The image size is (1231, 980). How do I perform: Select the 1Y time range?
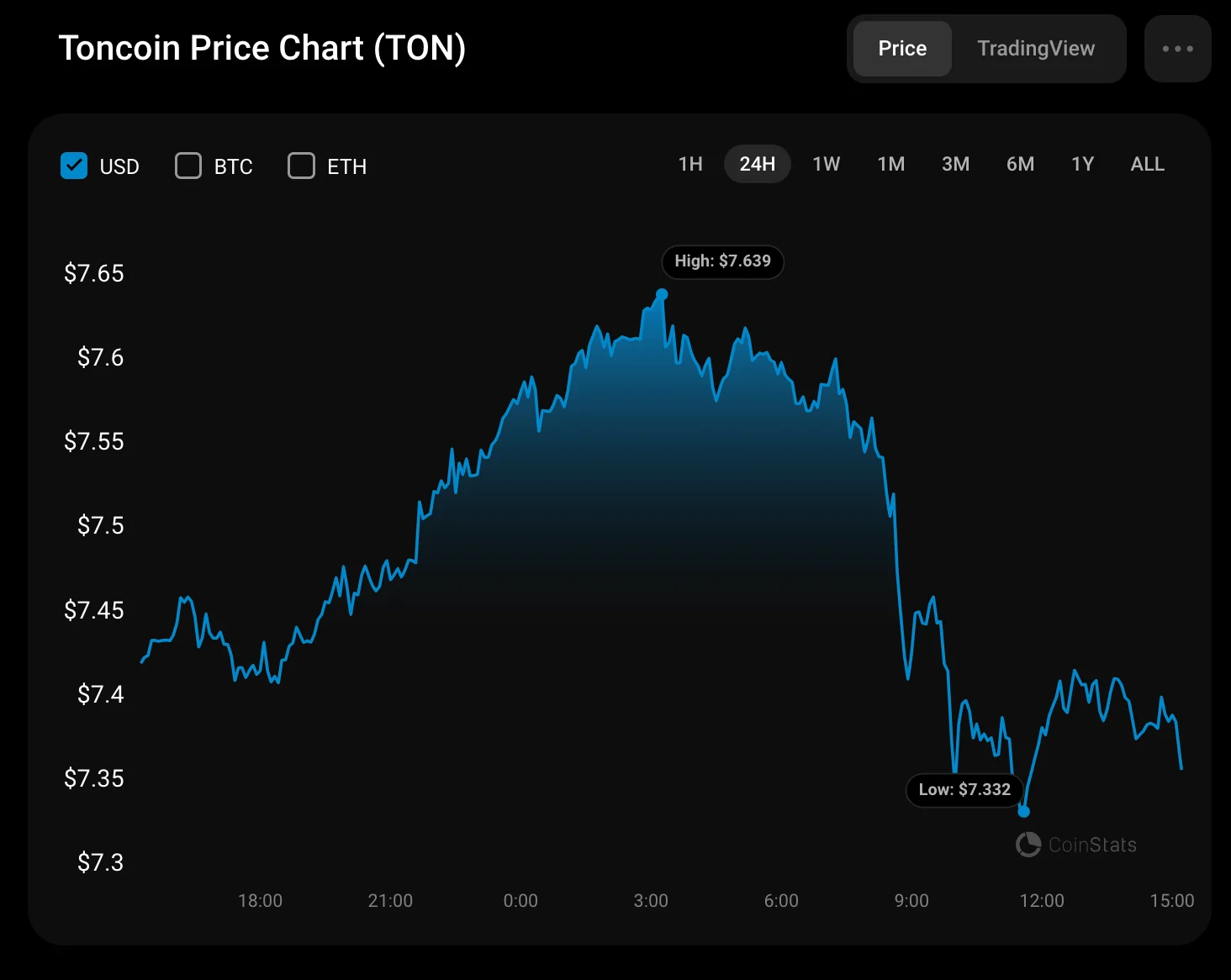(x=1082, y=164)
